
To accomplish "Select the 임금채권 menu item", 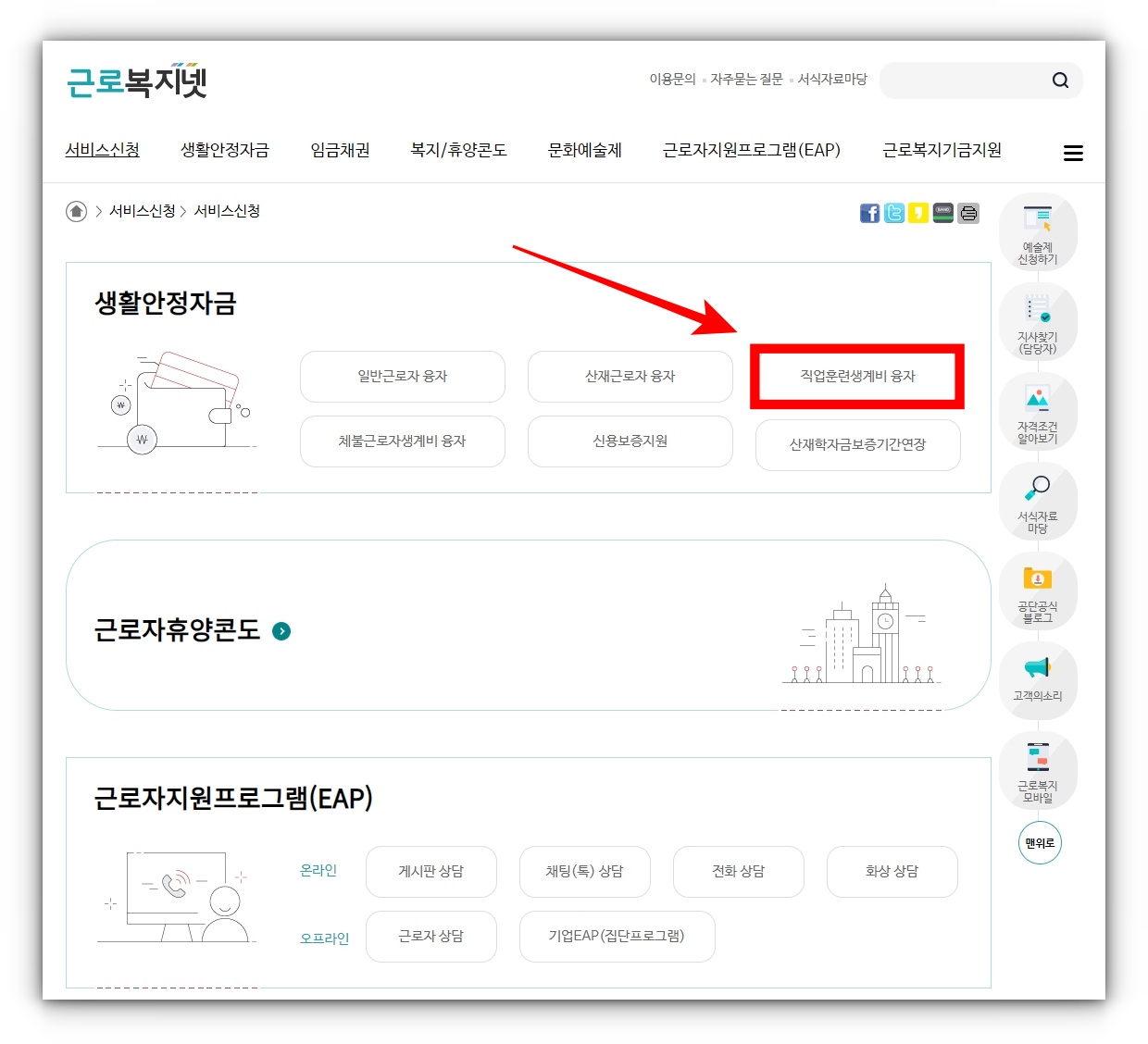I will 339,150.
